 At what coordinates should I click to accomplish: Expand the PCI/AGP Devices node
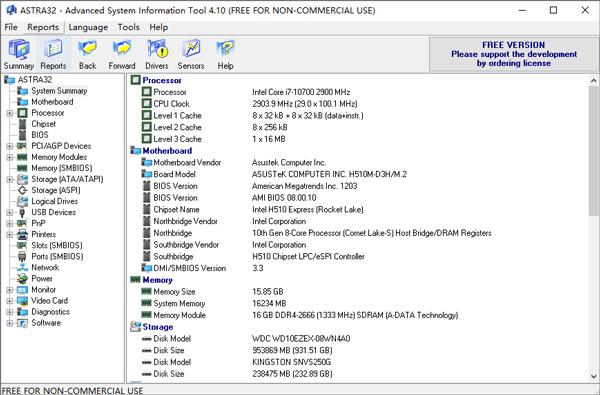tap(10, 146)
